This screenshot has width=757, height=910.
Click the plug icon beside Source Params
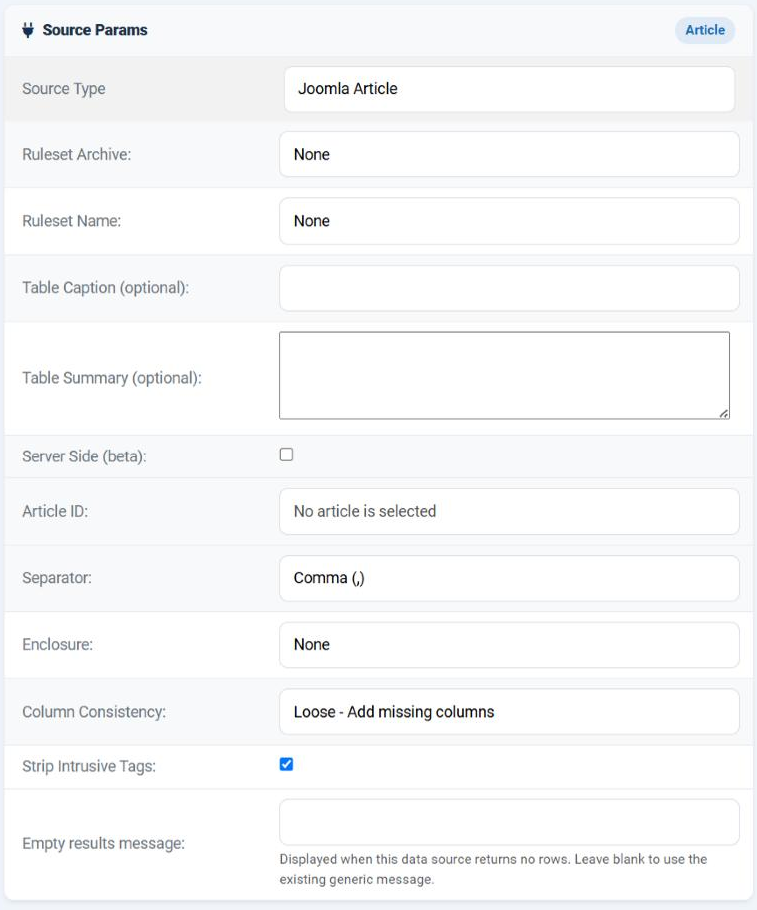click(28, 30)
